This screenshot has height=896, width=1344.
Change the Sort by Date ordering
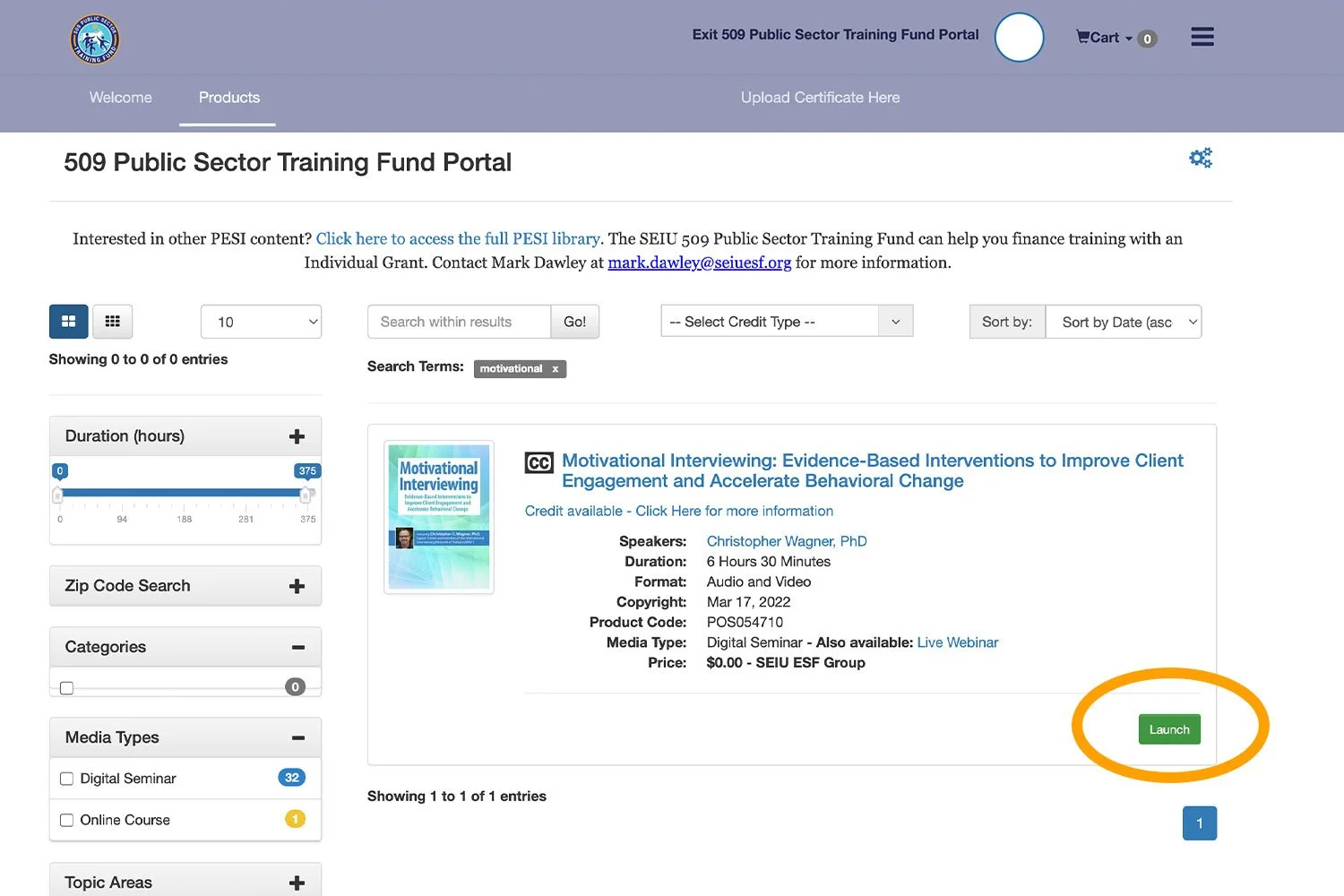click(1124, 322)
